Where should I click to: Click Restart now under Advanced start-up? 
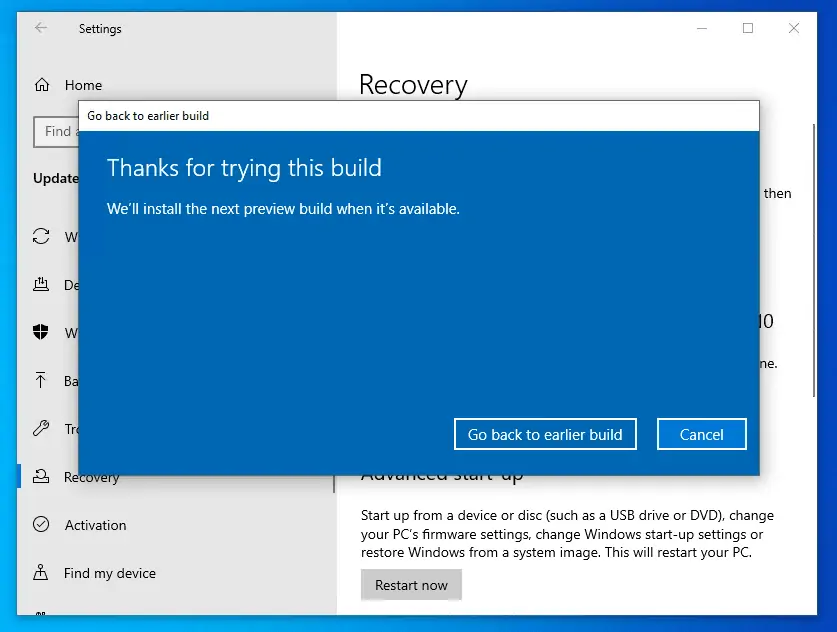[411, 585]
